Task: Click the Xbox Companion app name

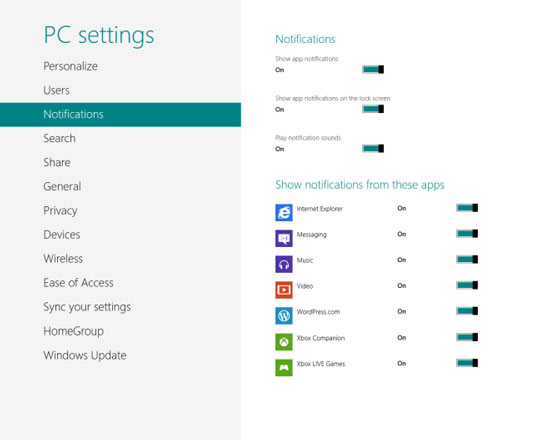Action: point(321,338)
